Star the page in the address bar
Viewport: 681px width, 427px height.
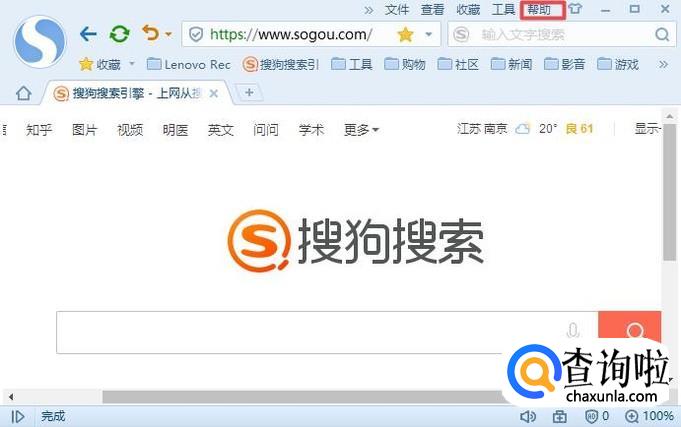point(405,34)
